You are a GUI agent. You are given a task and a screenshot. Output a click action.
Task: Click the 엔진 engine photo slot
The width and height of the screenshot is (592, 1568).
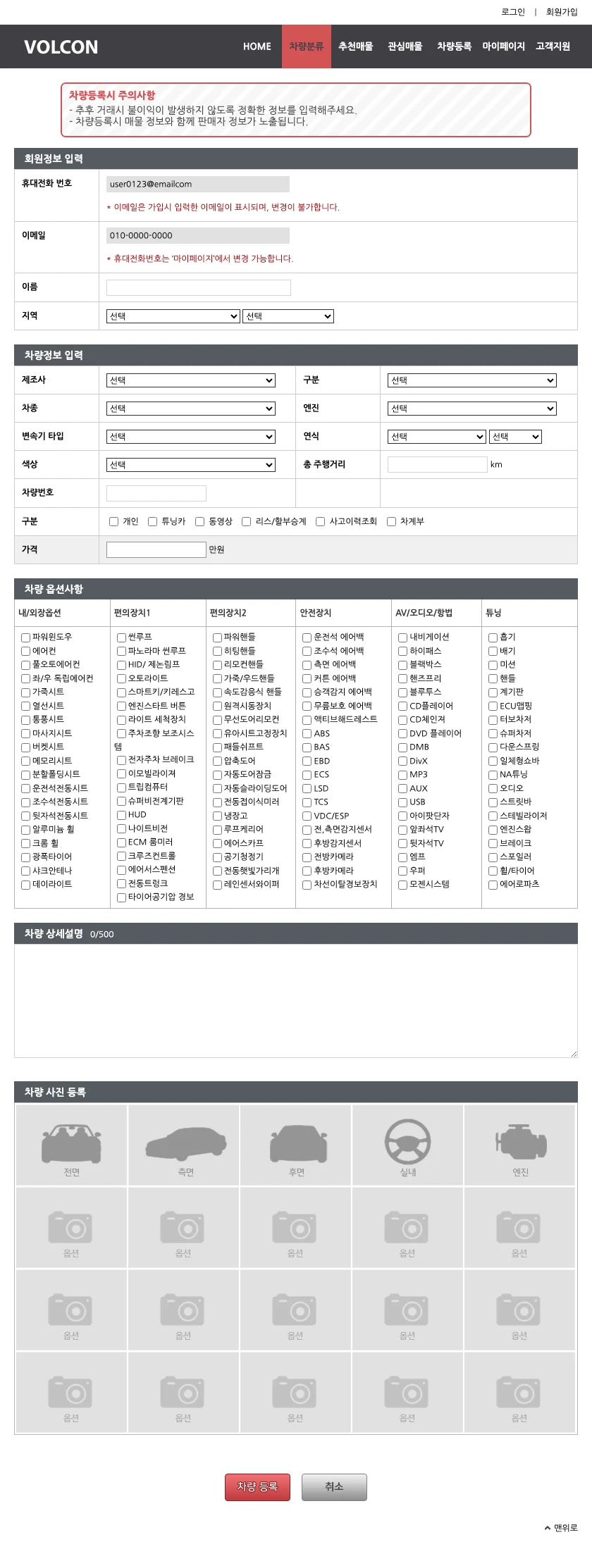click(519, 1145)
